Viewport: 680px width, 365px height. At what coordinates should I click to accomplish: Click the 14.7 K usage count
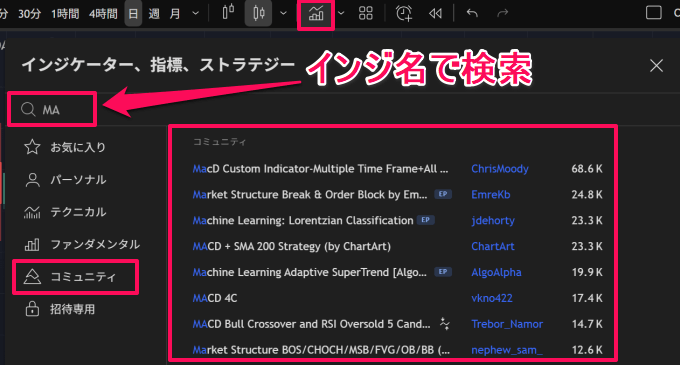587,324
